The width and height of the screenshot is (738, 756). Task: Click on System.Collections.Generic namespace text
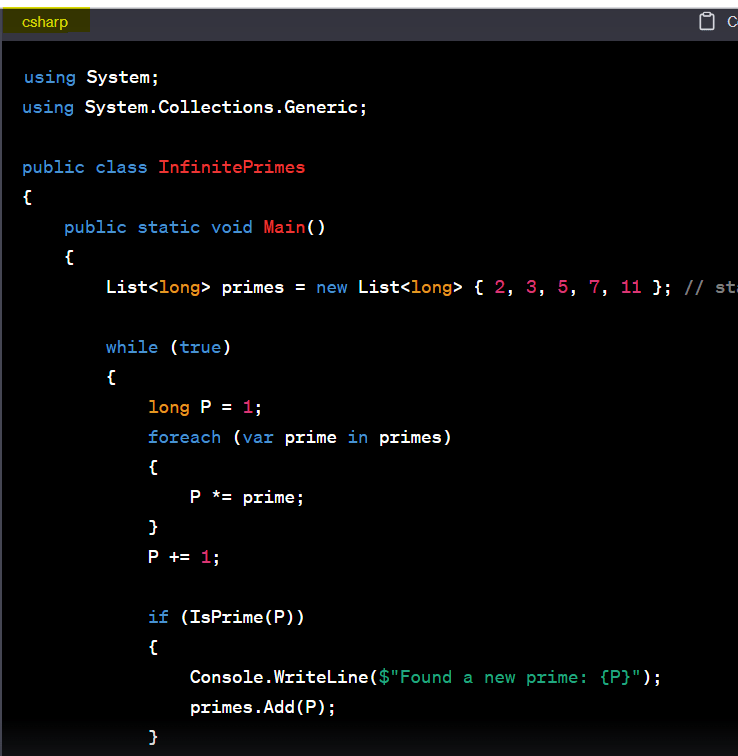225,107
